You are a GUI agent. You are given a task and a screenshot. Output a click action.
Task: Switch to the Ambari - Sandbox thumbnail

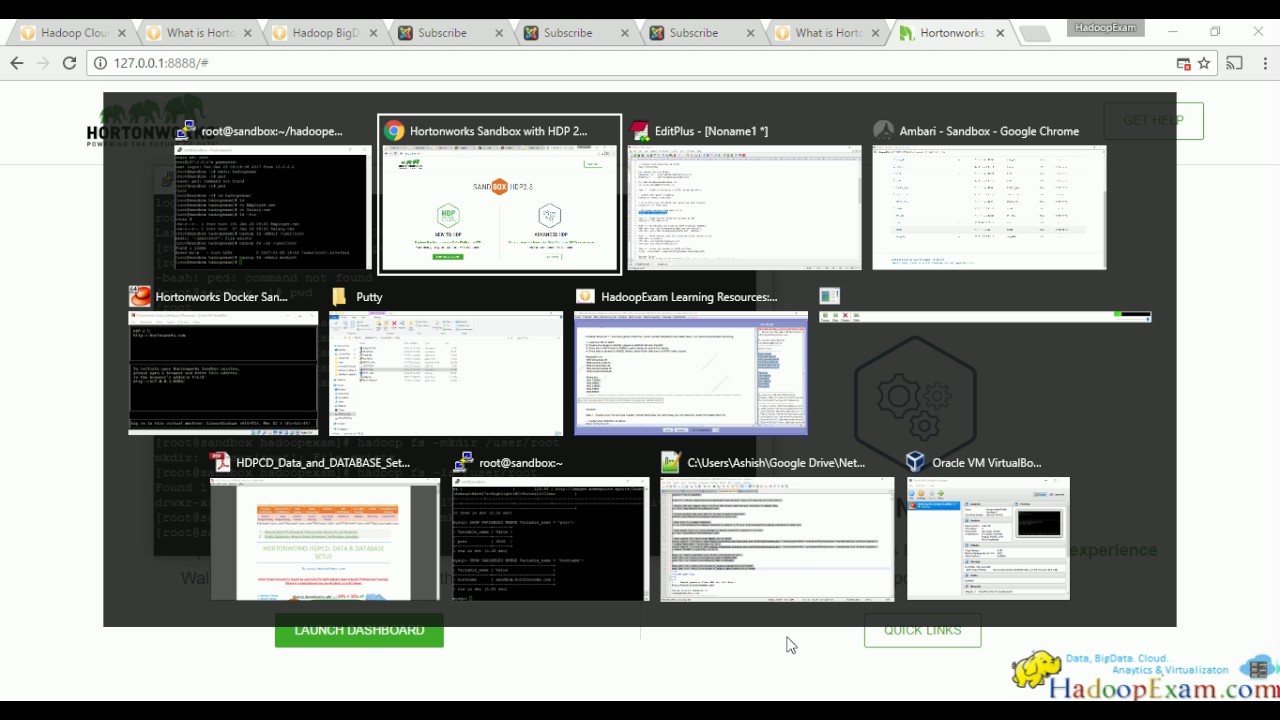click(989, 208)
